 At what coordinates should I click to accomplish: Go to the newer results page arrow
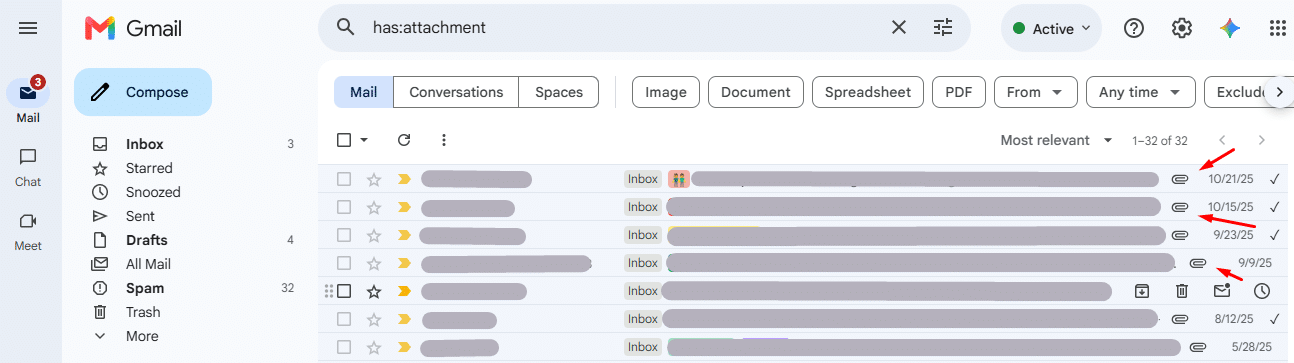pyautogui.click(x=1222, y=140)
